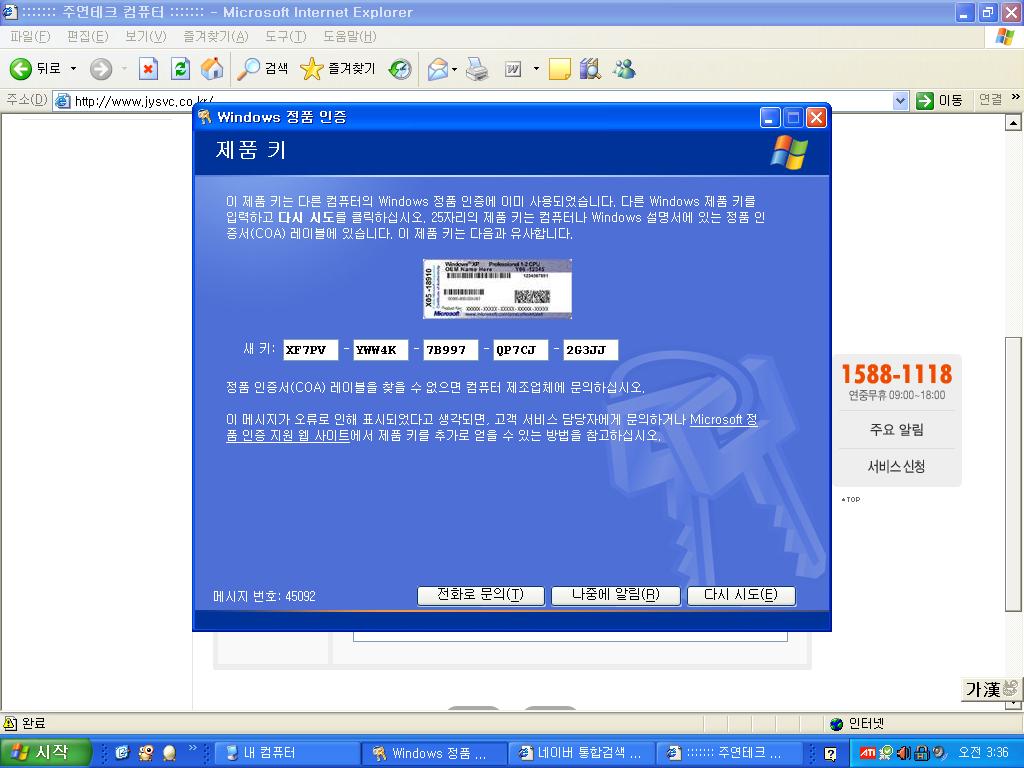Close the Windows 정품 인증 dialog
Viewport: 1024px width, 768px height.
pos(816,118)
